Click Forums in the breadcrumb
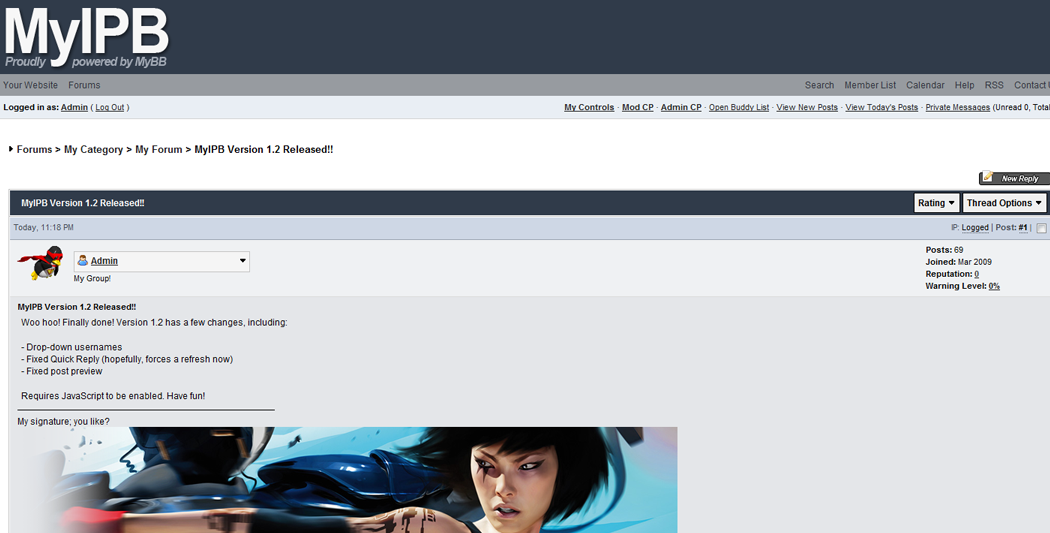This screenshot has width=1050, height=533. coord(34,149)
